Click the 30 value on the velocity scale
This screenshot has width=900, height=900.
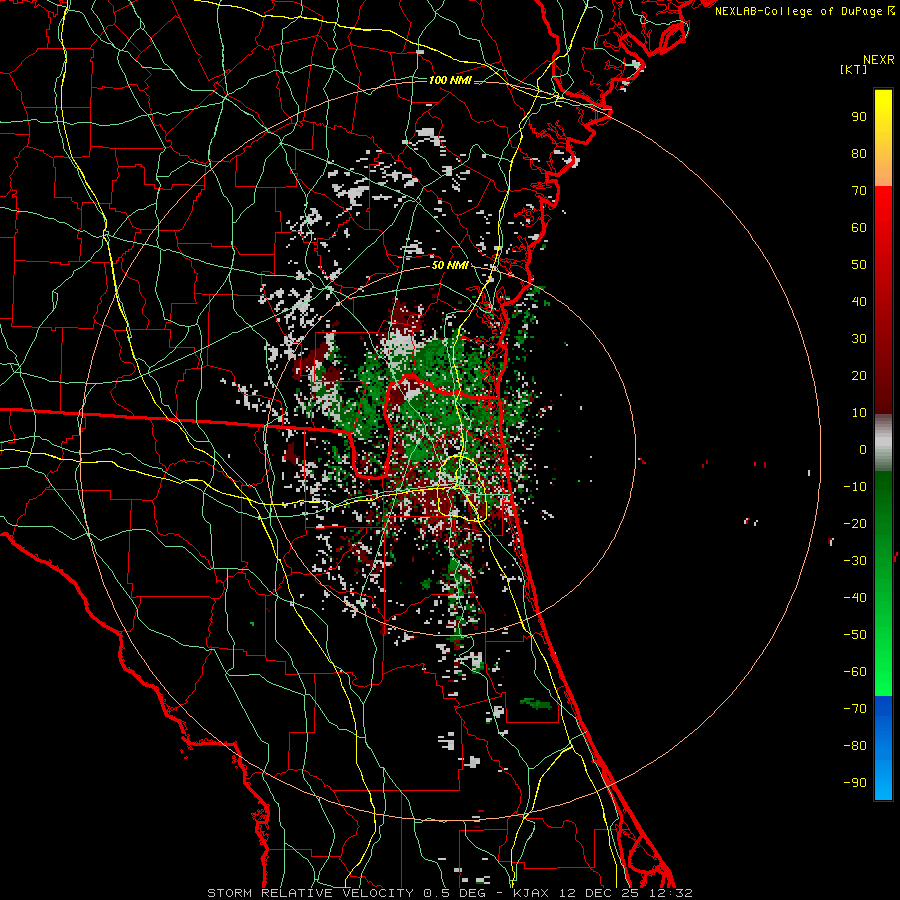pyautogui.click(x=859, y=339)
